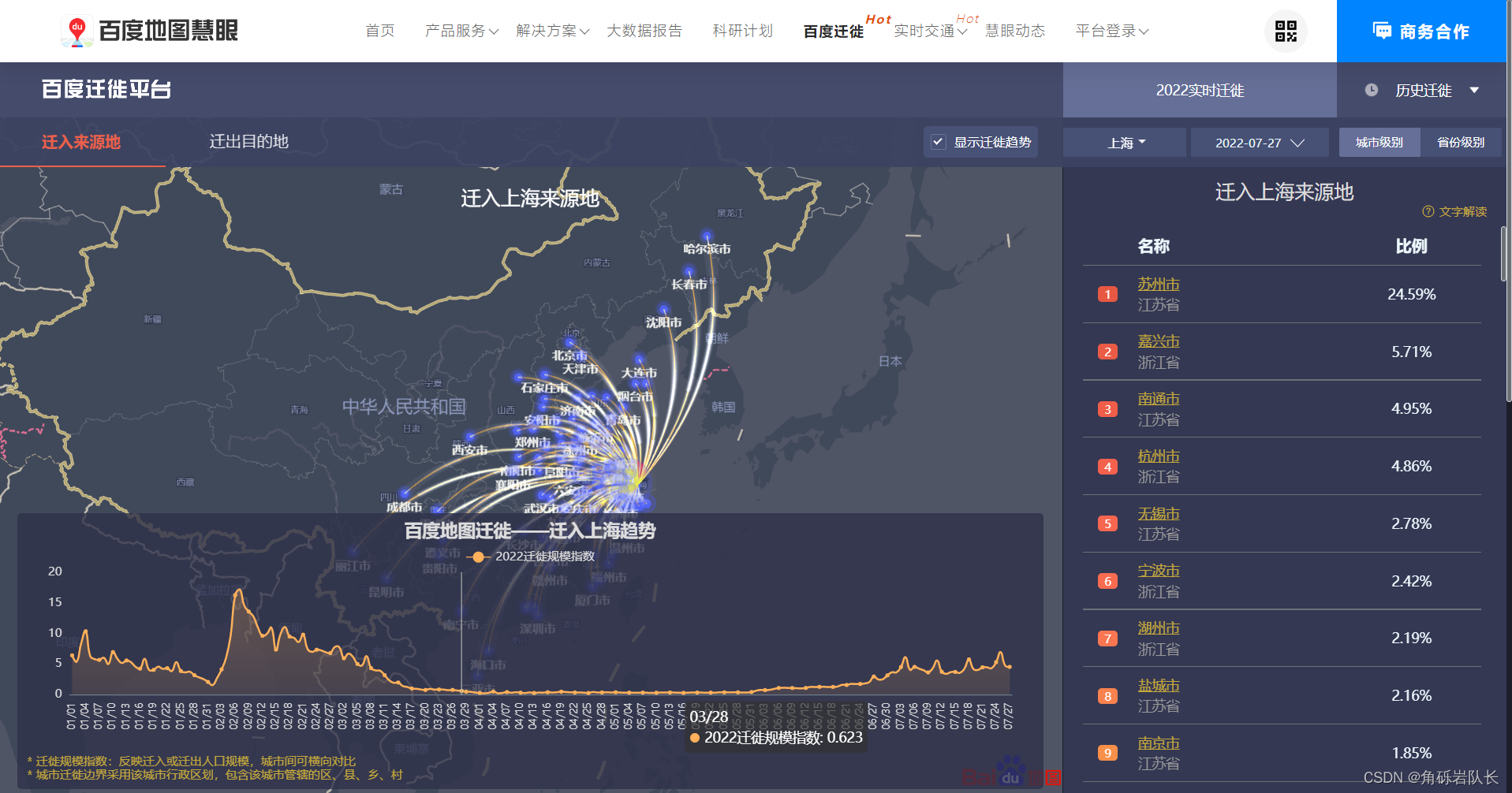This screenshot has height=793, width=1512.
Task: Click the 哈尔滨市 marker on the map
Action: (x=707, y=236)
